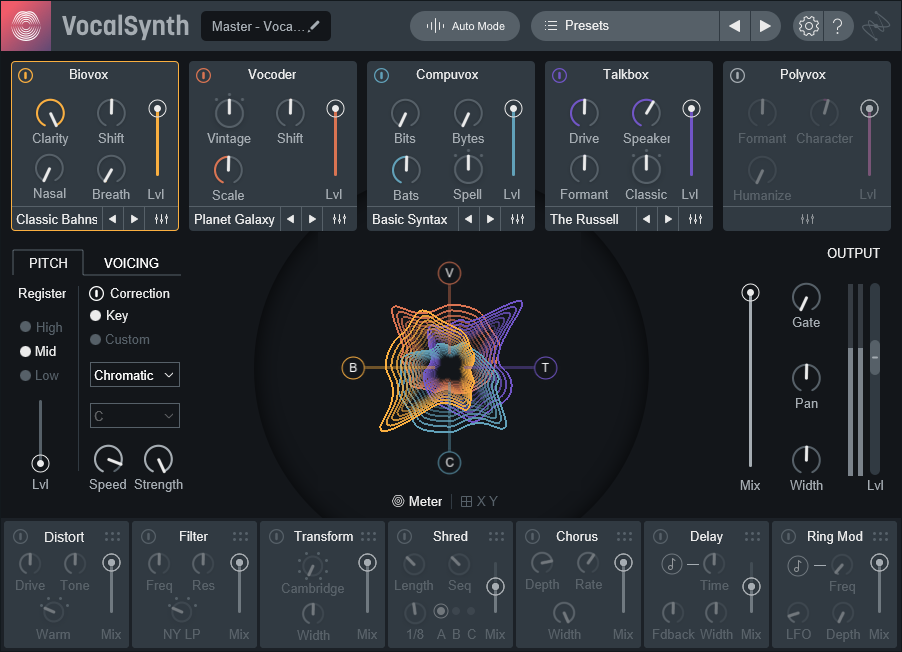Open the Presets browser menu

click(x=625, y=26)
